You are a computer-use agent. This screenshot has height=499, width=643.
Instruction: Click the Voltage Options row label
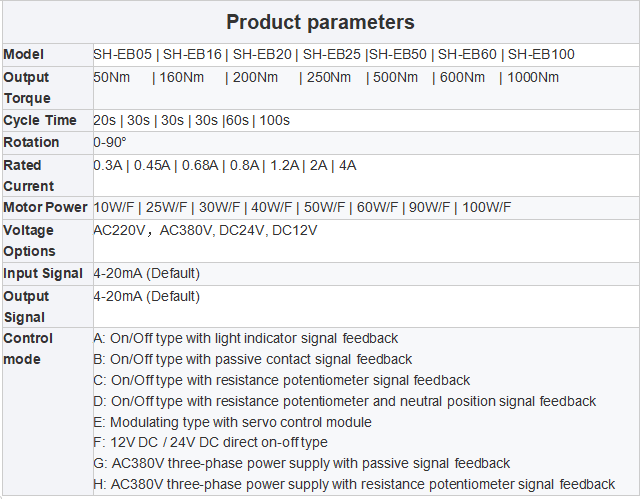coord(30,240)
